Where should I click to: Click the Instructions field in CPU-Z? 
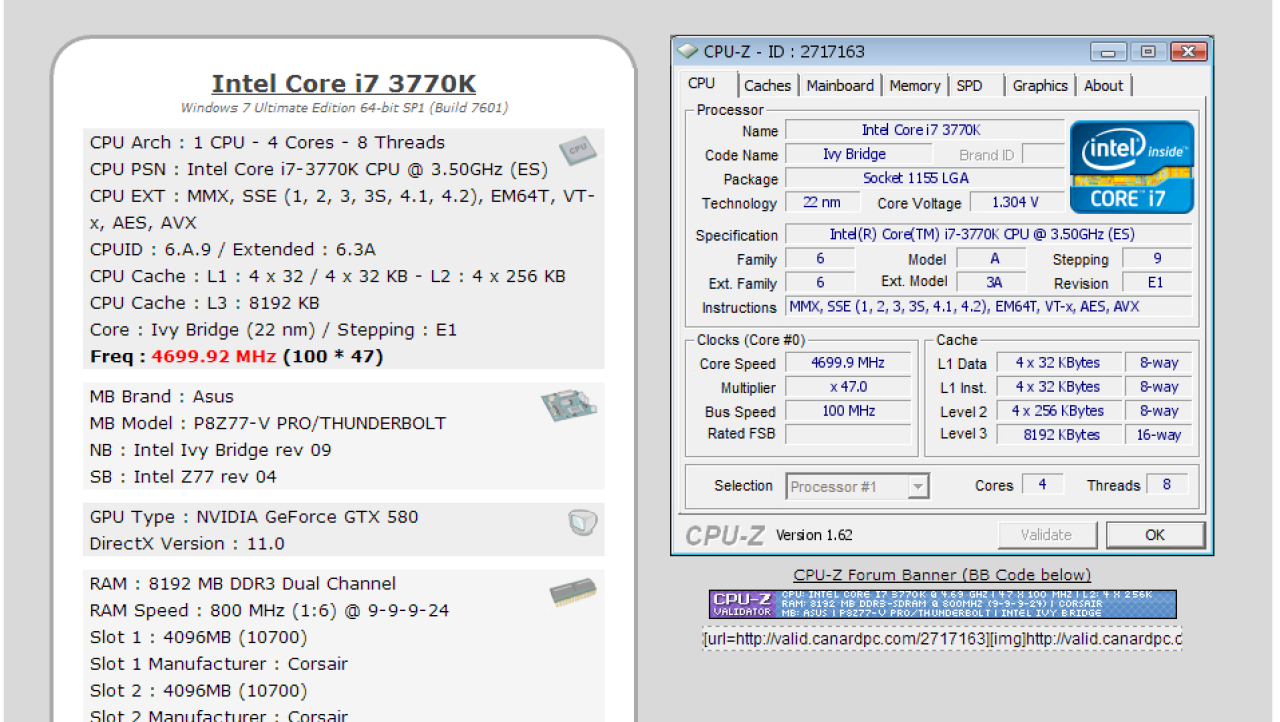pyautogui.click(x=989, y=307)
